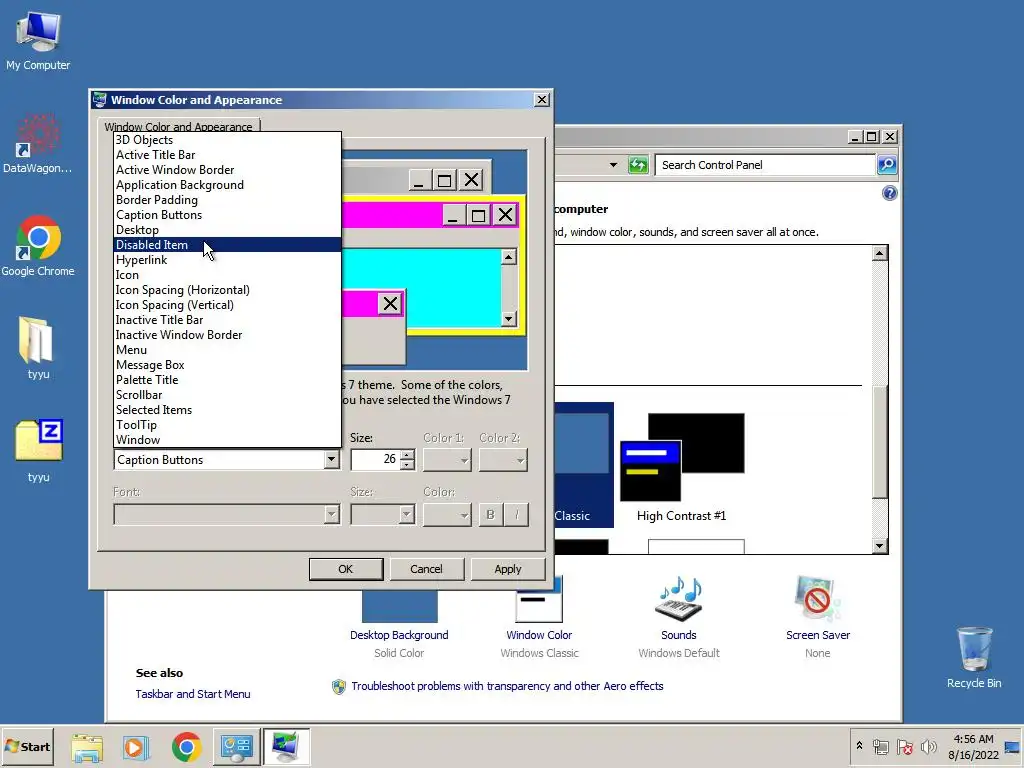Open the network tray icon
This screenshot has height=768, width=1024.
coord(881,747)
